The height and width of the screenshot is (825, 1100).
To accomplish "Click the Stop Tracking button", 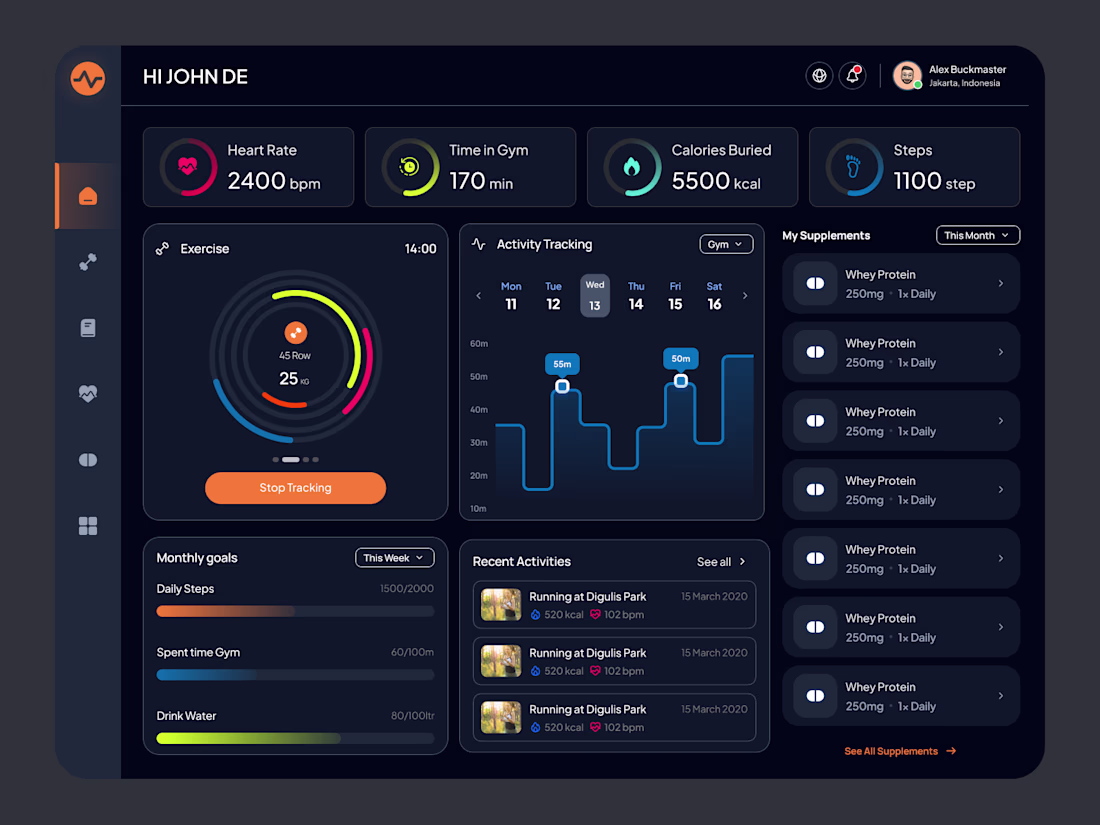I will point(295,488).
